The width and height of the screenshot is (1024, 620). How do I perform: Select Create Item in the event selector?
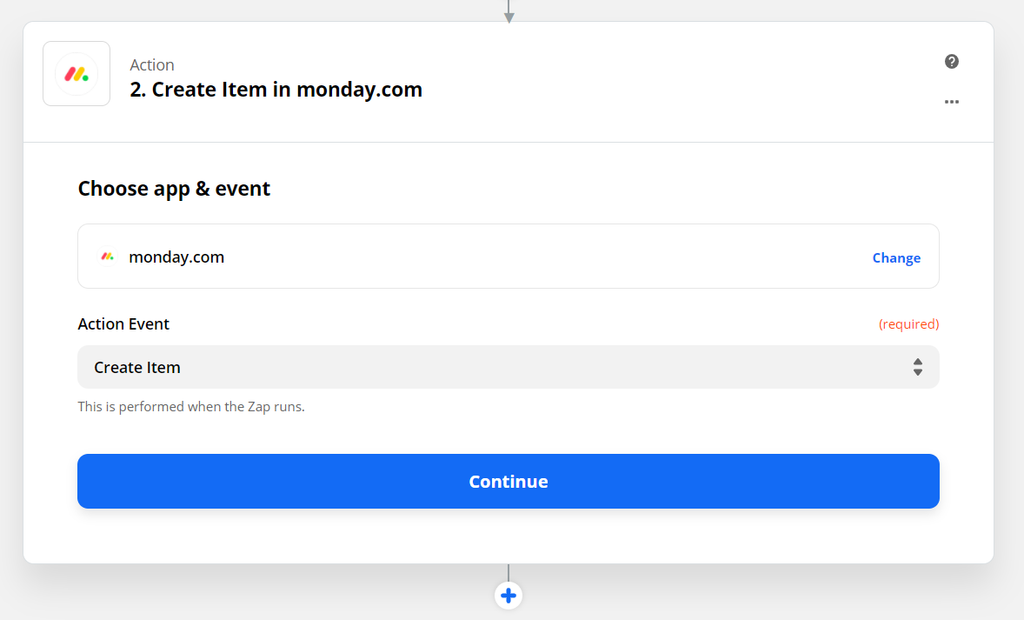pos(137,367)
